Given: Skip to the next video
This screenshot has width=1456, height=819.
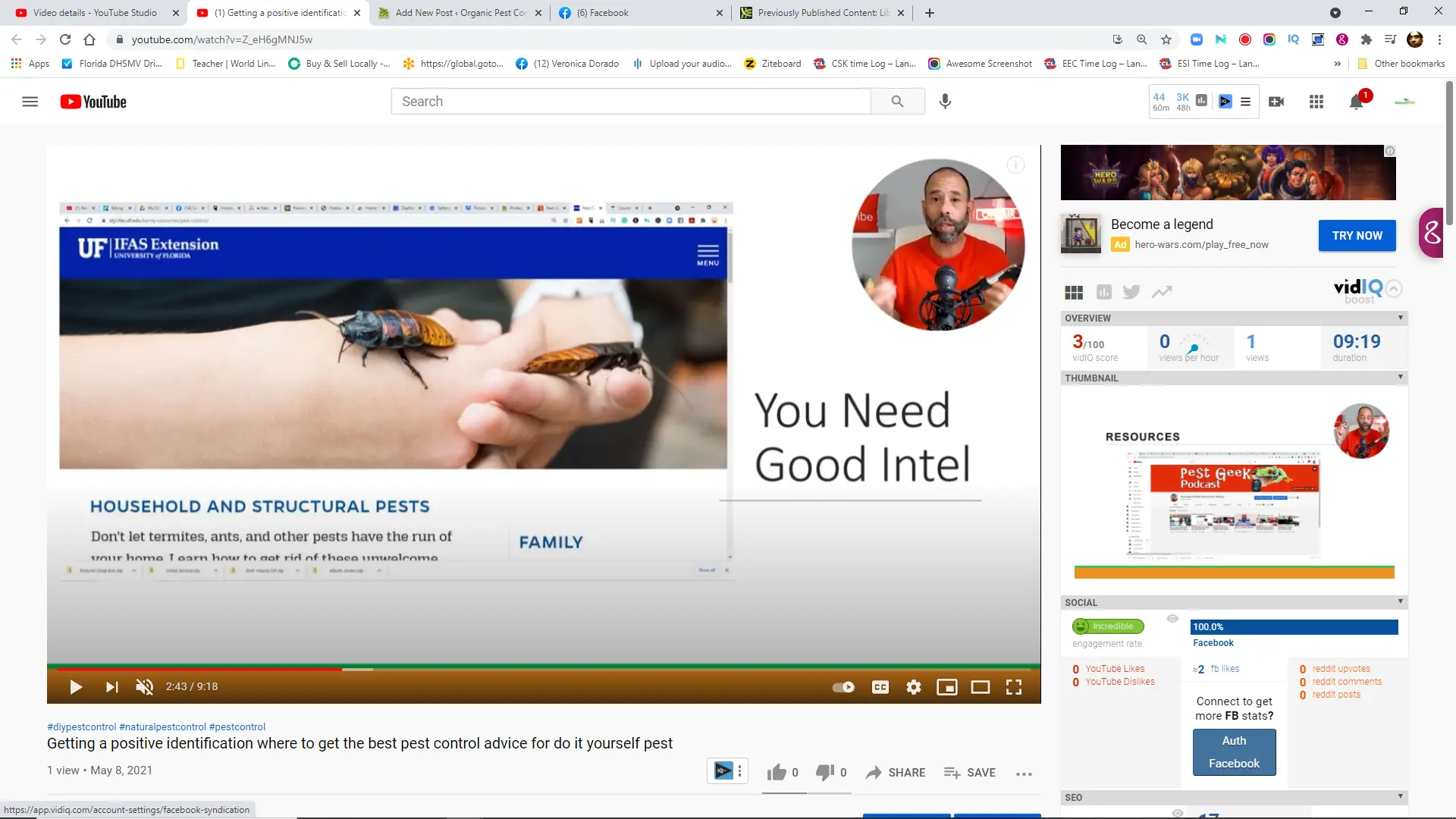Looking at the screenshot, I should click(x=111, y=687).
